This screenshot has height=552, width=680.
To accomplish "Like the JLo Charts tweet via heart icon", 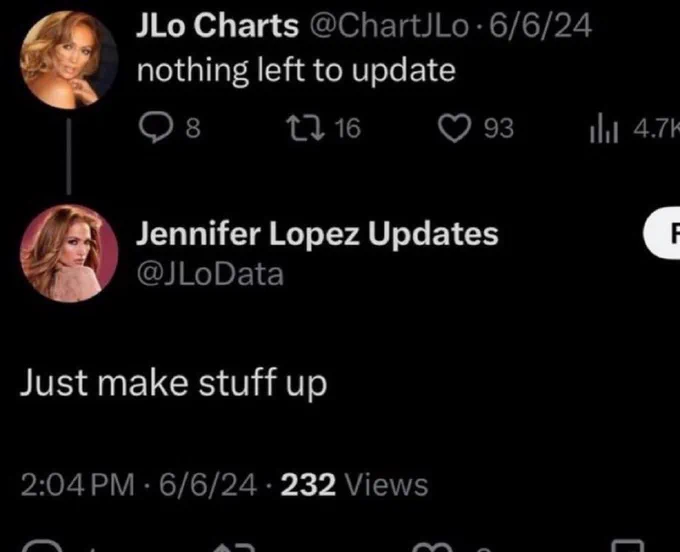I will [x=454, y=129].
